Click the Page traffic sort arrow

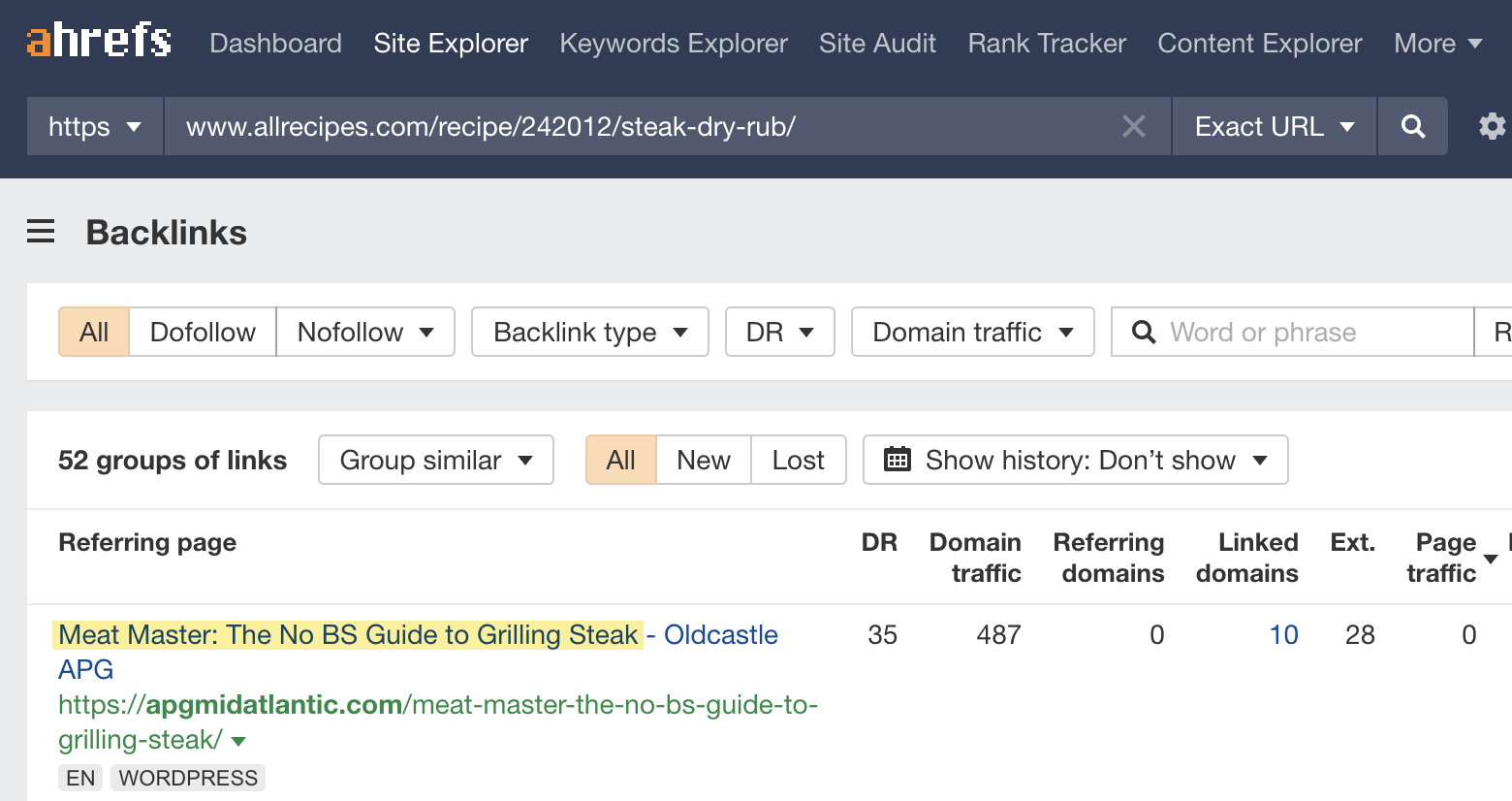[1490, 558]
